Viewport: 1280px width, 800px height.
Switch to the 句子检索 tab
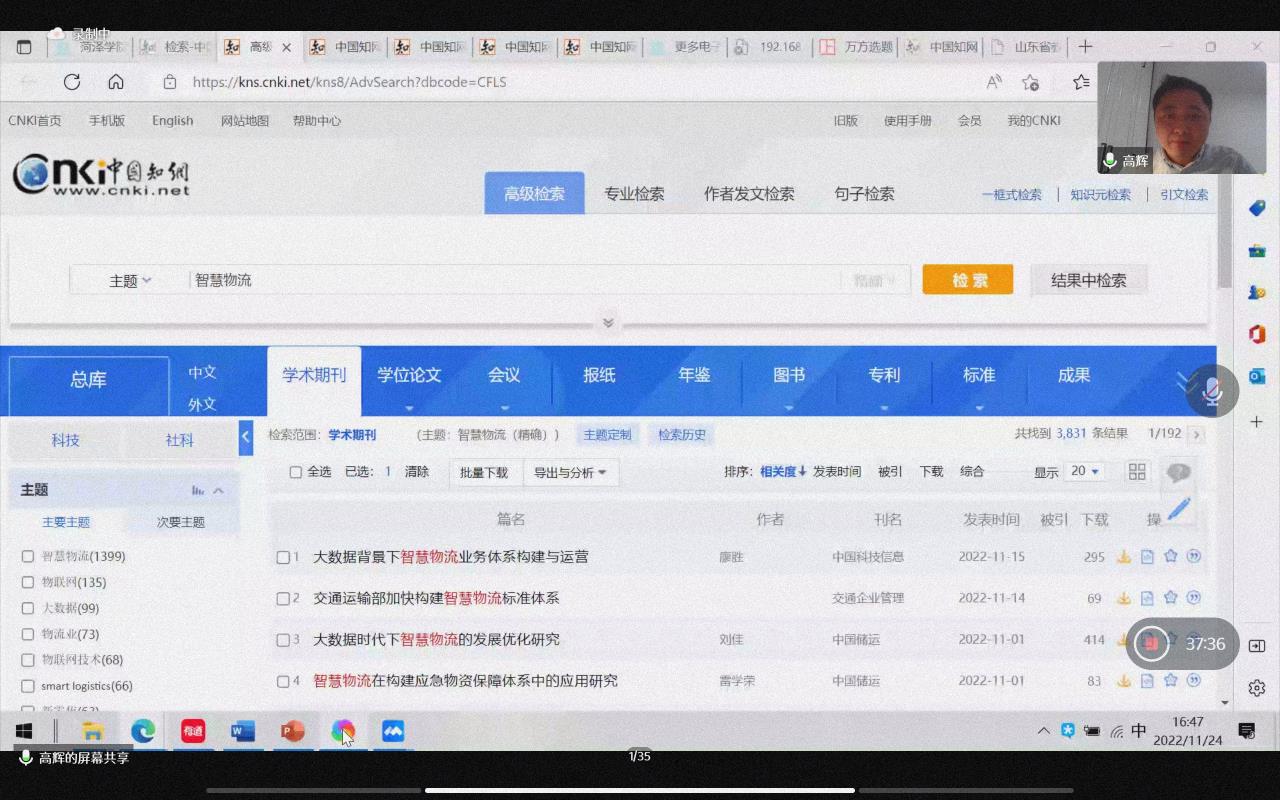point(864,194)
